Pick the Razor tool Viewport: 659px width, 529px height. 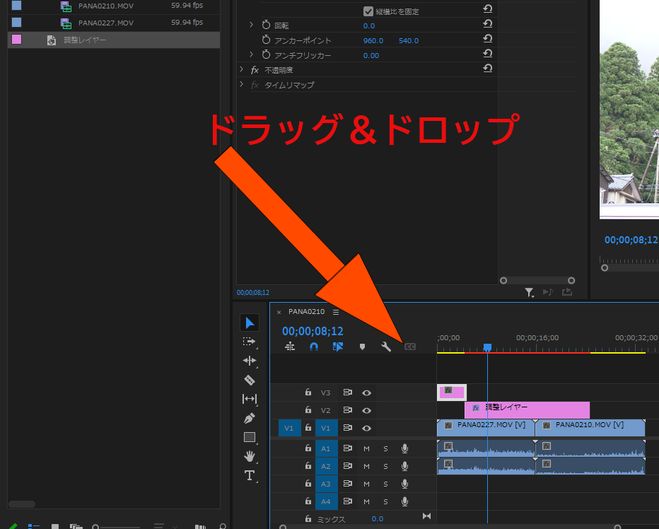click(249, 380)
